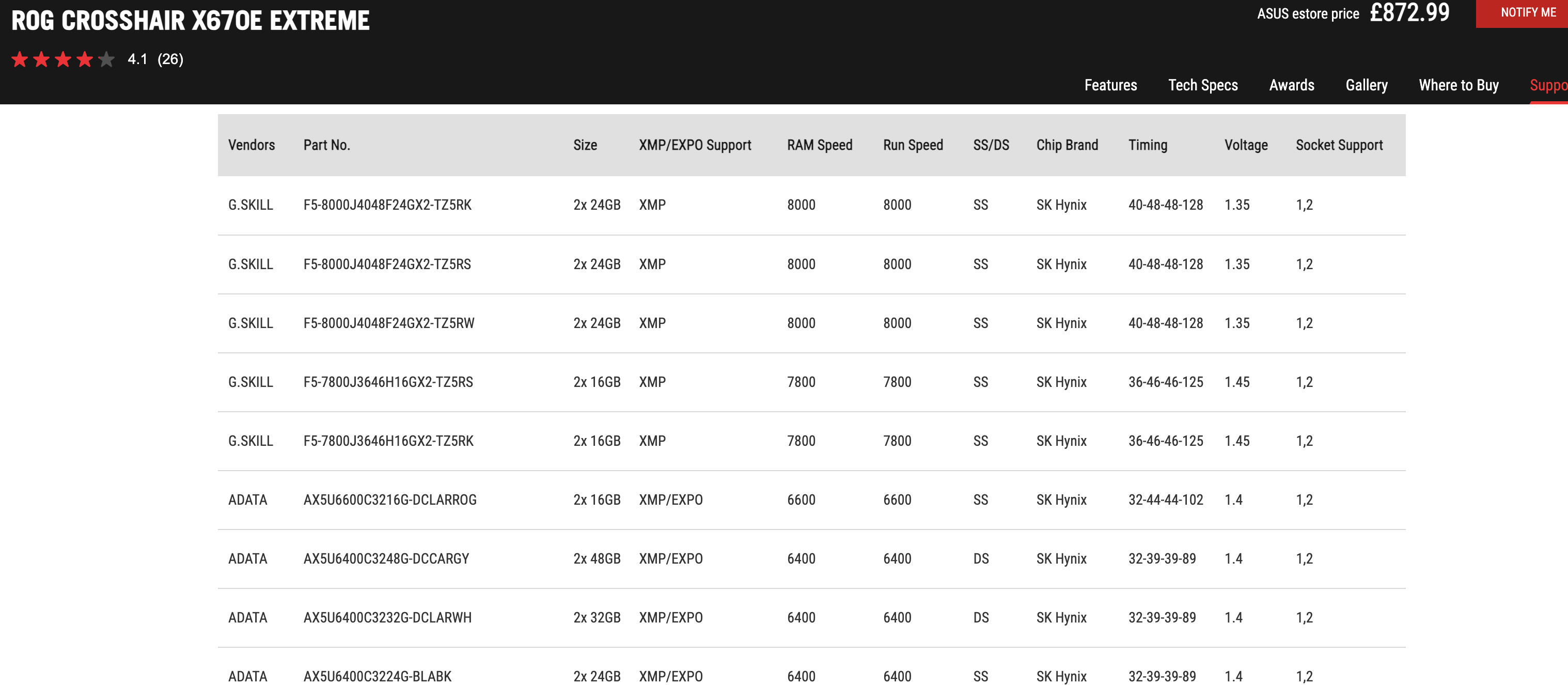1568x685 pixels.
Task: Click ADATA vendor in the AX5U6600C3216G-DCLARROG row
Action: click(x=248, y=500)
